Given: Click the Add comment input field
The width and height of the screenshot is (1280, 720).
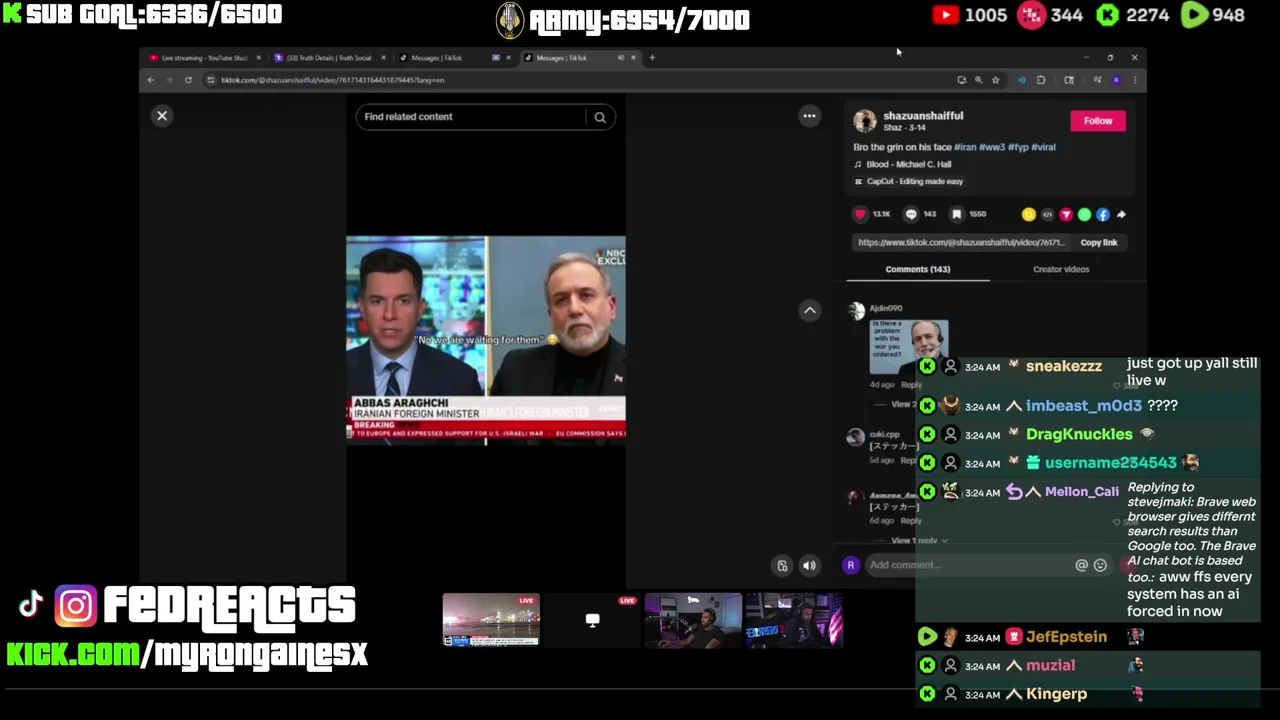Looking at the screenshot, I should pos(965,565).
